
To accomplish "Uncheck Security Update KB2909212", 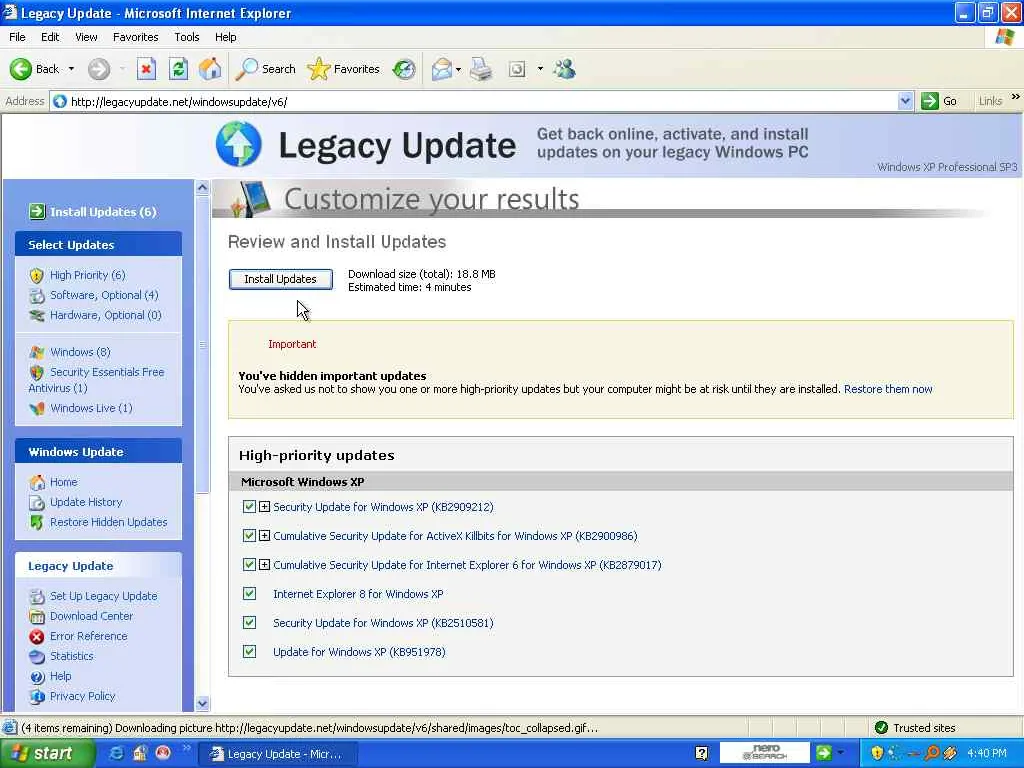I will 249,506.
